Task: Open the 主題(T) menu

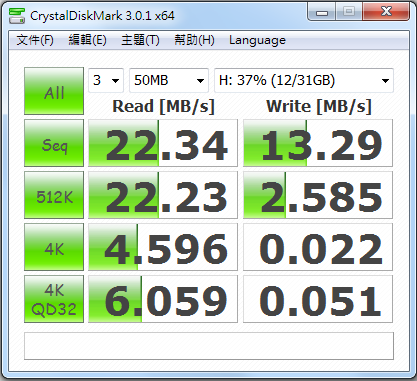Action: pyautogui.click(x=140, y=40)
